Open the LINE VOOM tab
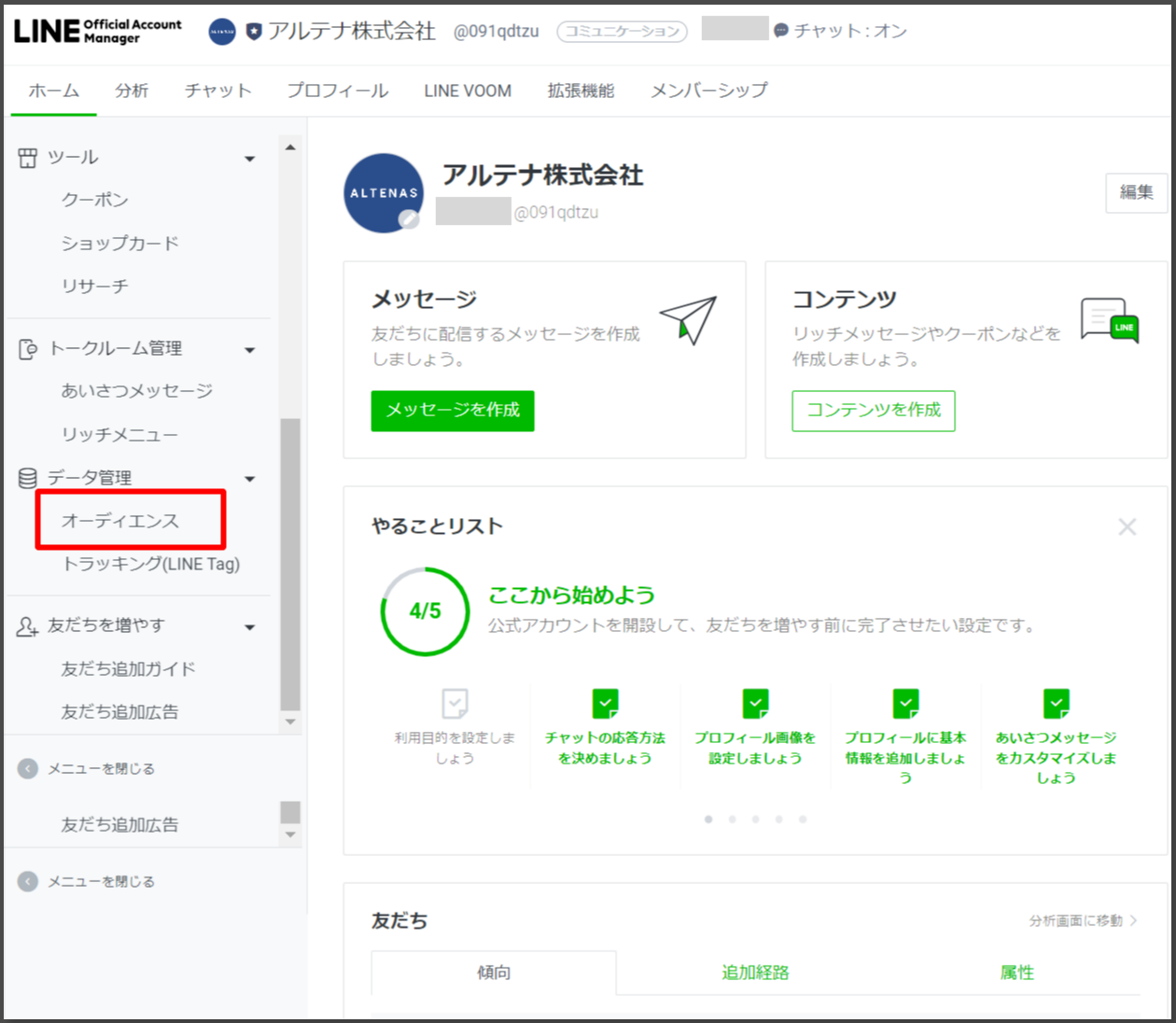 [x=468, y=91]
